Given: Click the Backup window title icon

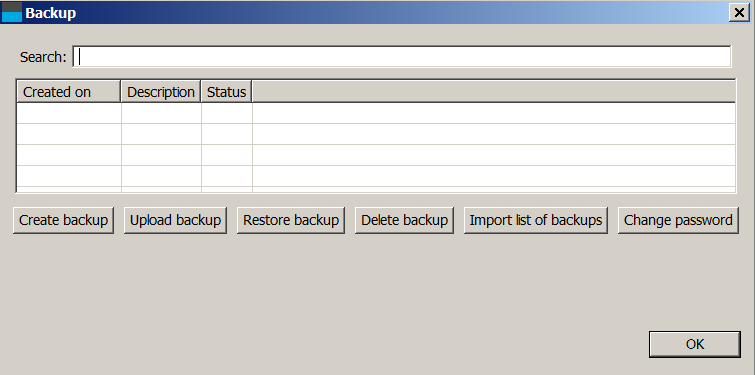Looking at the screenshot, I should pyautogui.click(x=12, y=13).
